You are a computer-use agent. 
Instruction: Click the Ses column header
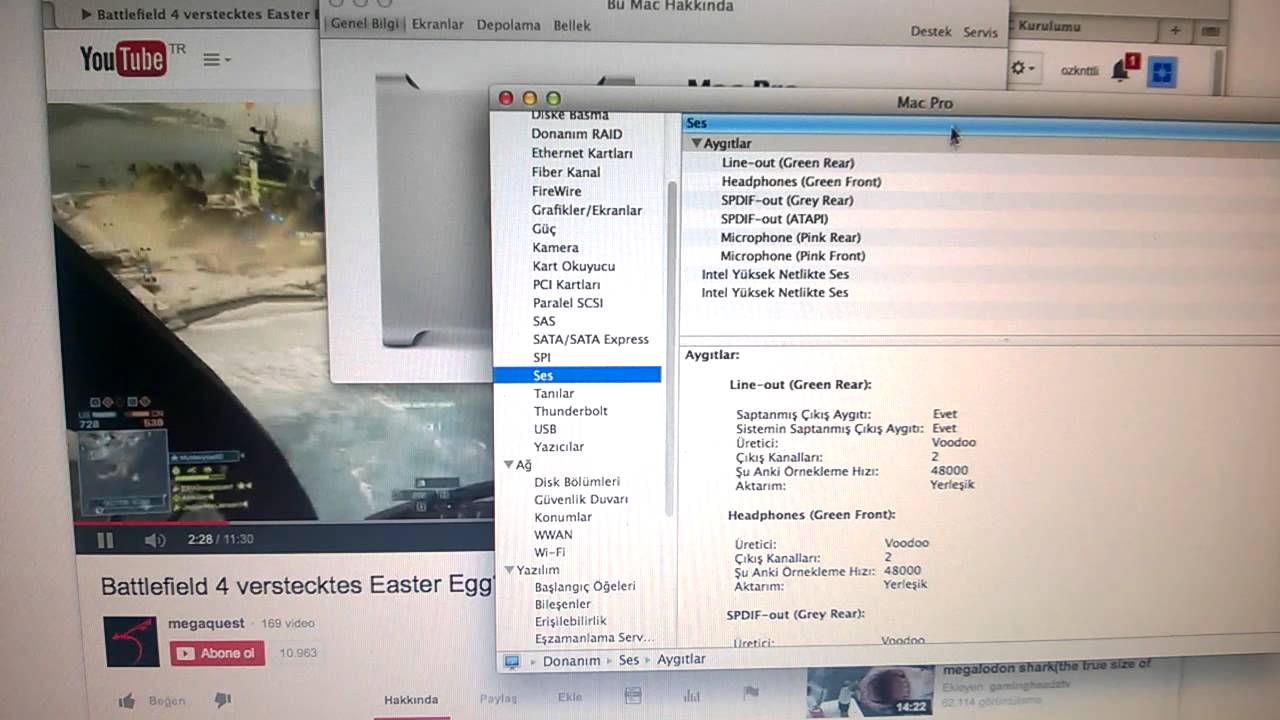pyautogui.click(x=980, y=123)
